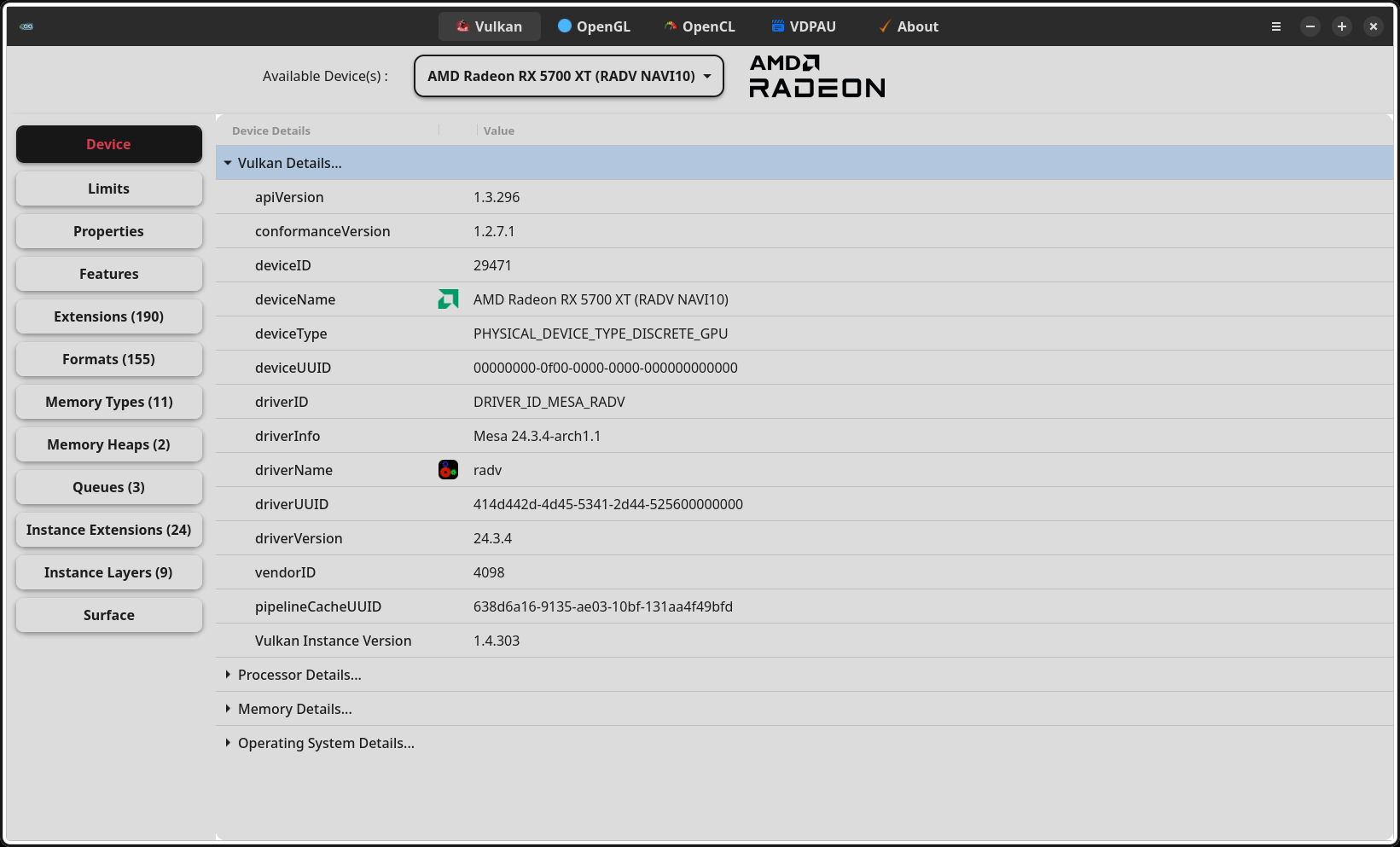Click the plus zoom button in the titlebar
Screen dimensions: 1400x847
(x=1341, y=26)
